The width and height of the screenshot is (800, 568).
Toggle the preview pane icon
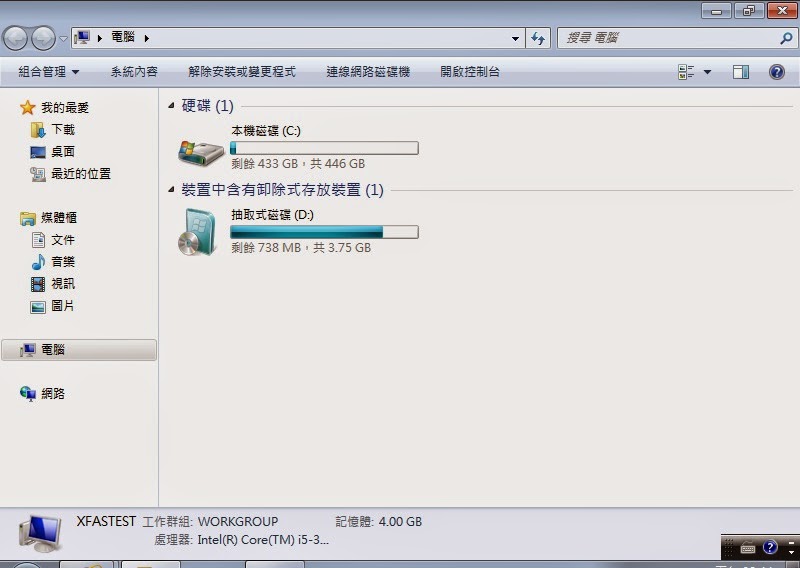click(741, 72)
